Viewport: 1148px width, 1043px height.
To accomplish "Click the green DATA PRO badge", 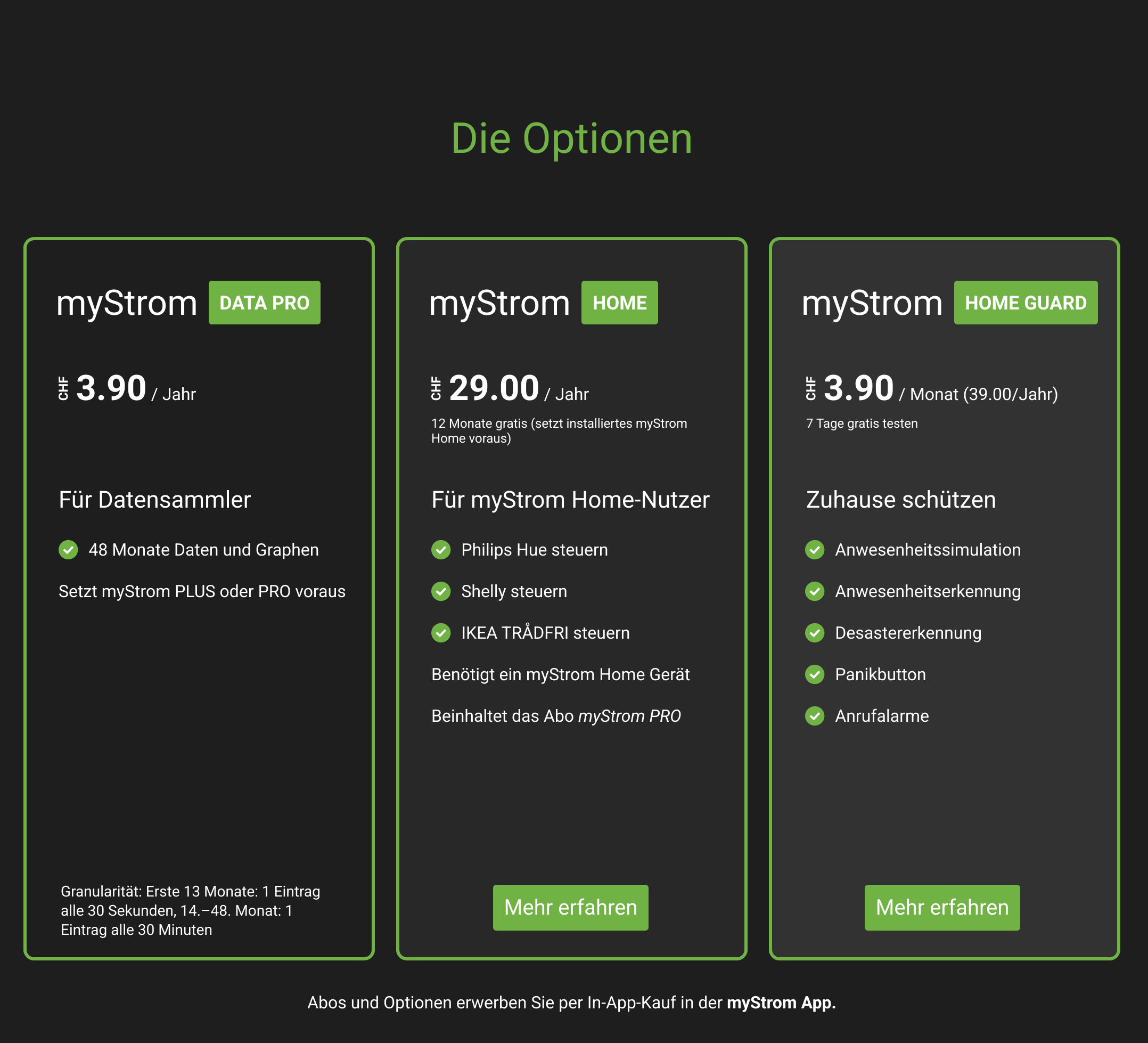I will pos(264,303).
